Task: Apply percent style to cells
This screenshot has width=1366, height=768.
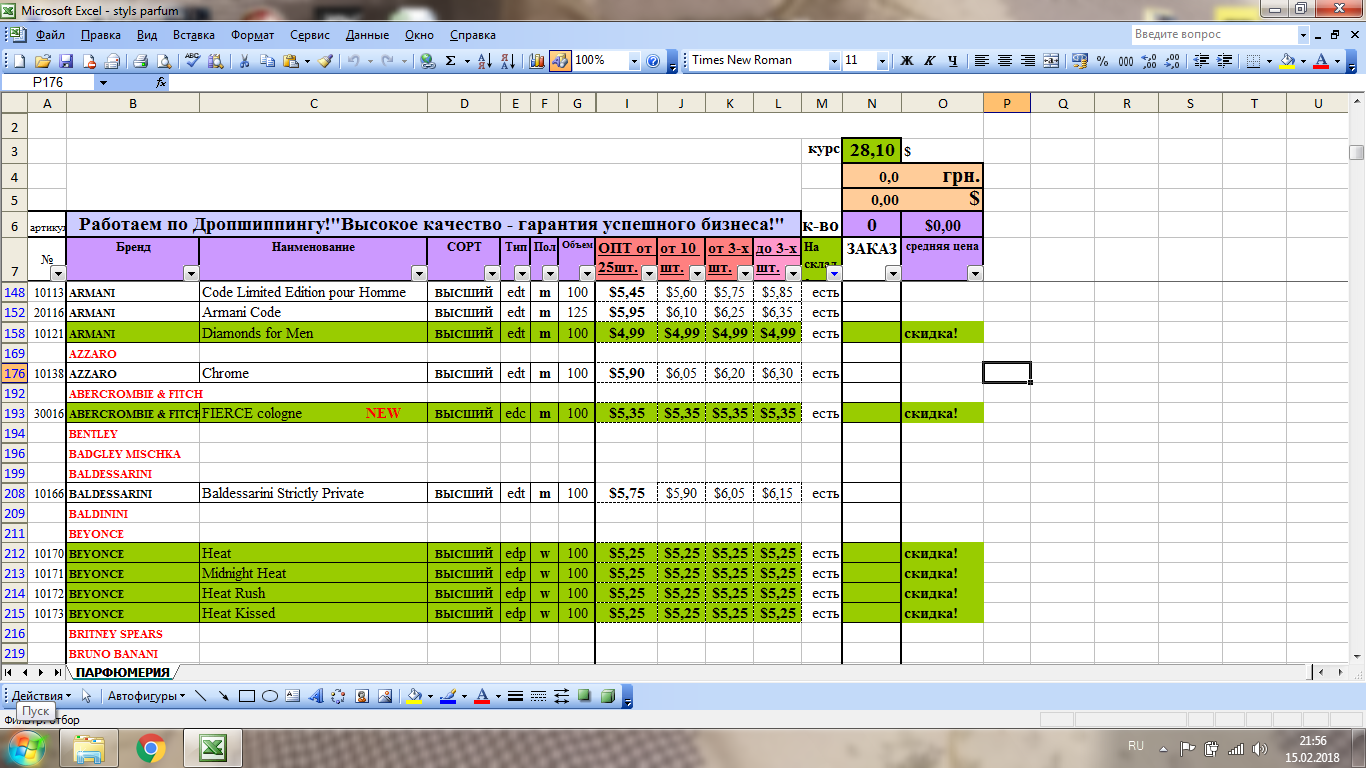Action: coord(1102,61)
